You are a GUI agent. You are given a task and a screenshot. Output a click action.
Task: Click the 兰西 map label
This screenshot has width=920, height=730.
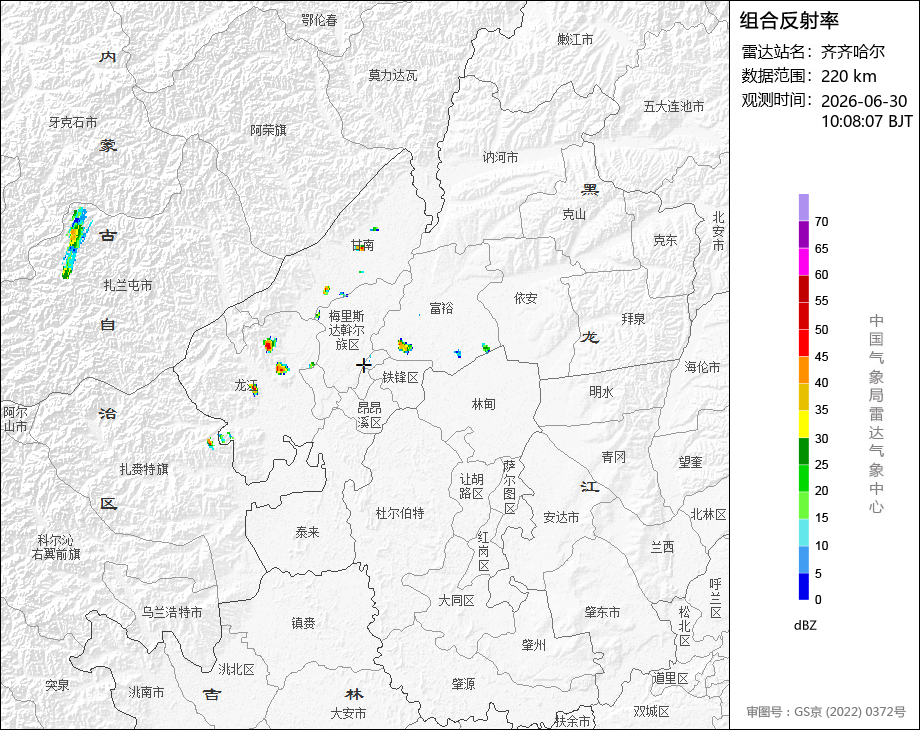coord(662,547)
